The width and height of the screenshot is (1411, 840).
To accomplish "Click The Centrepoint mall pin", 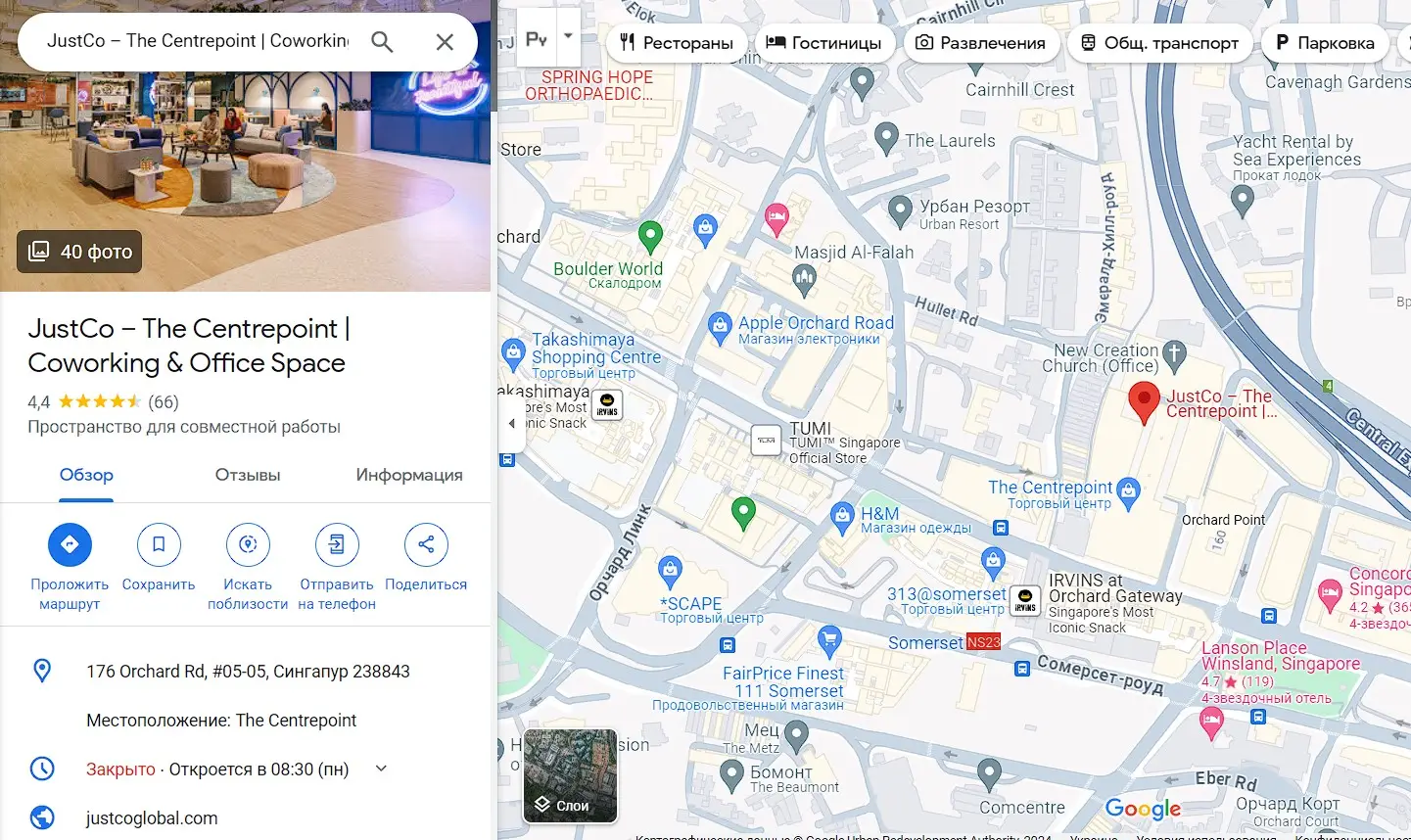I will [x=1128, y=492].
